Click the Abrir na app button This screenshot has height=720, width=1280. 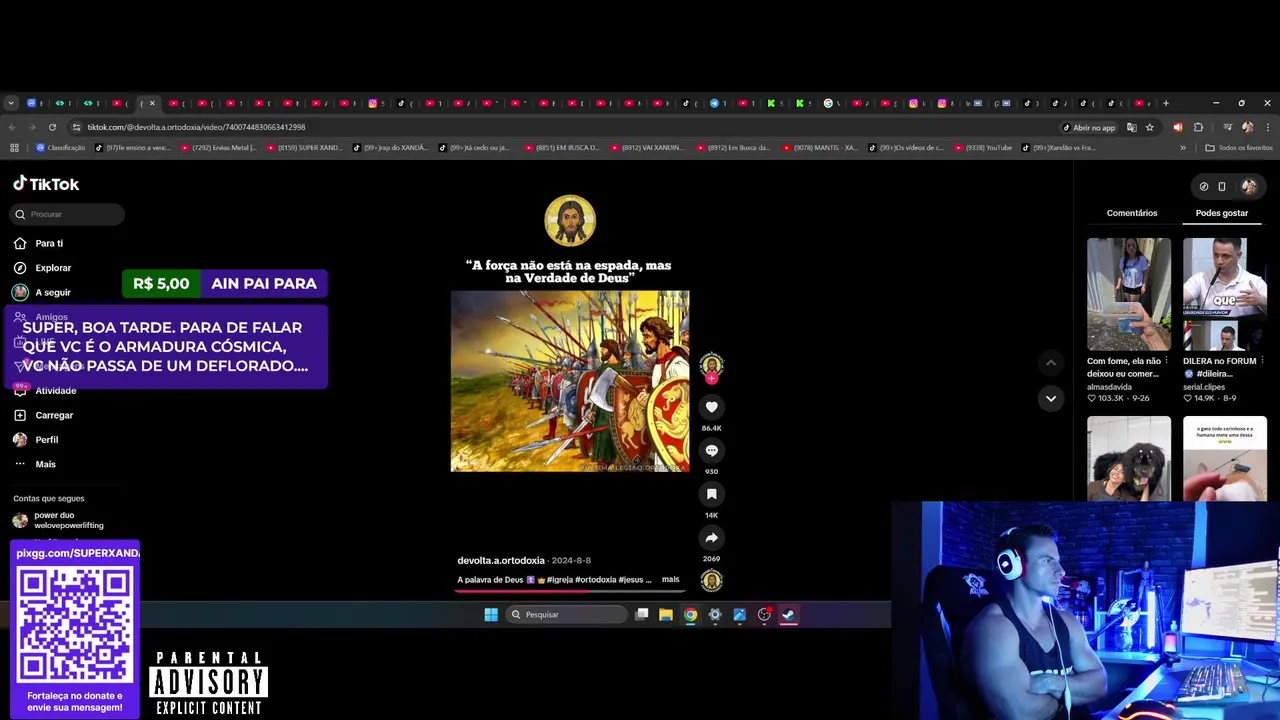tap(1089, 127)
